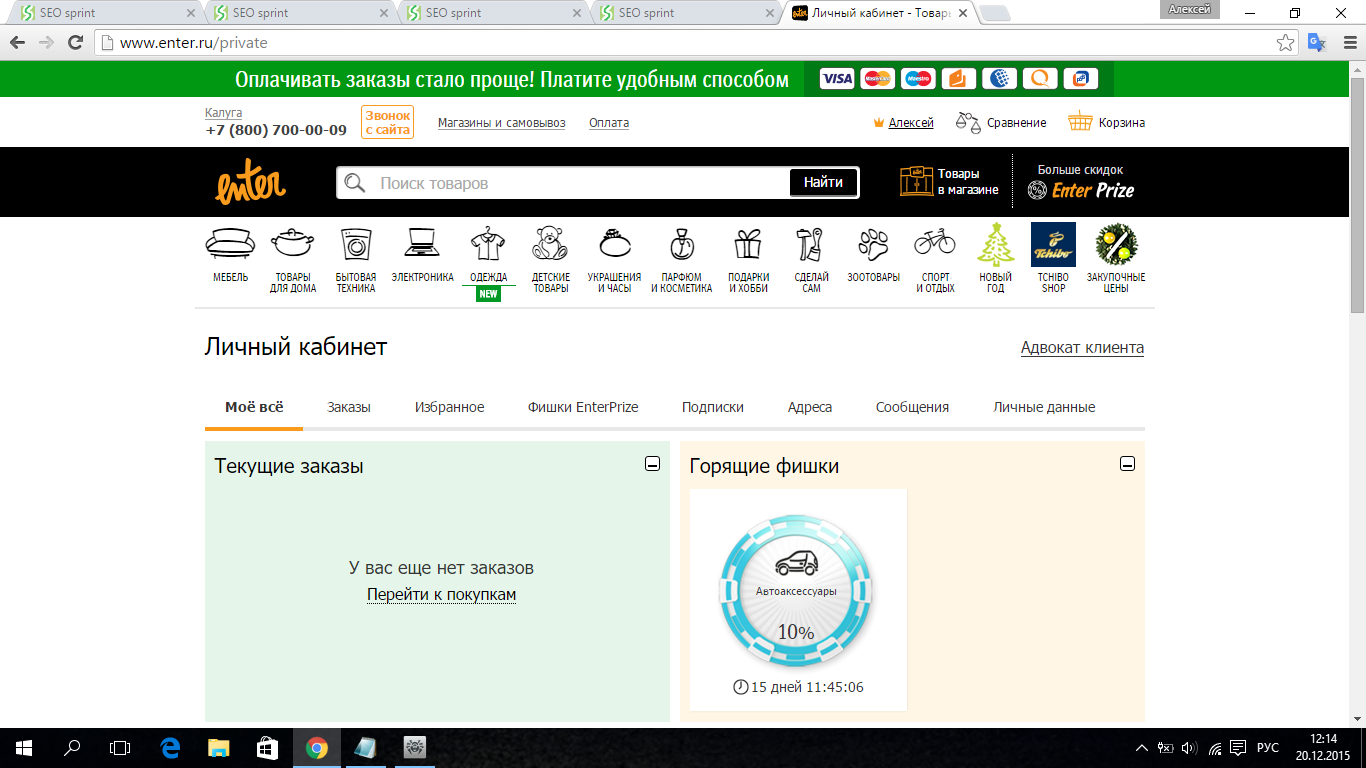Image resolution: width=1366 pixels, height=768 pixels.
Task: Select Бытовая техника washing machine icon
Action: click(x=355, y=244)
